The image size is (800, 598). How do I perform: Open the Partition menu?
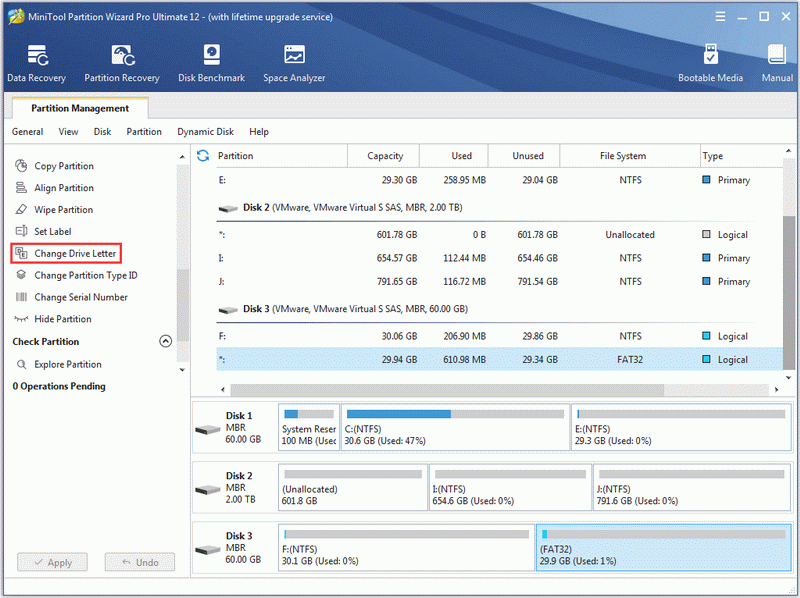pyautogui.click(x=144, y=132)
